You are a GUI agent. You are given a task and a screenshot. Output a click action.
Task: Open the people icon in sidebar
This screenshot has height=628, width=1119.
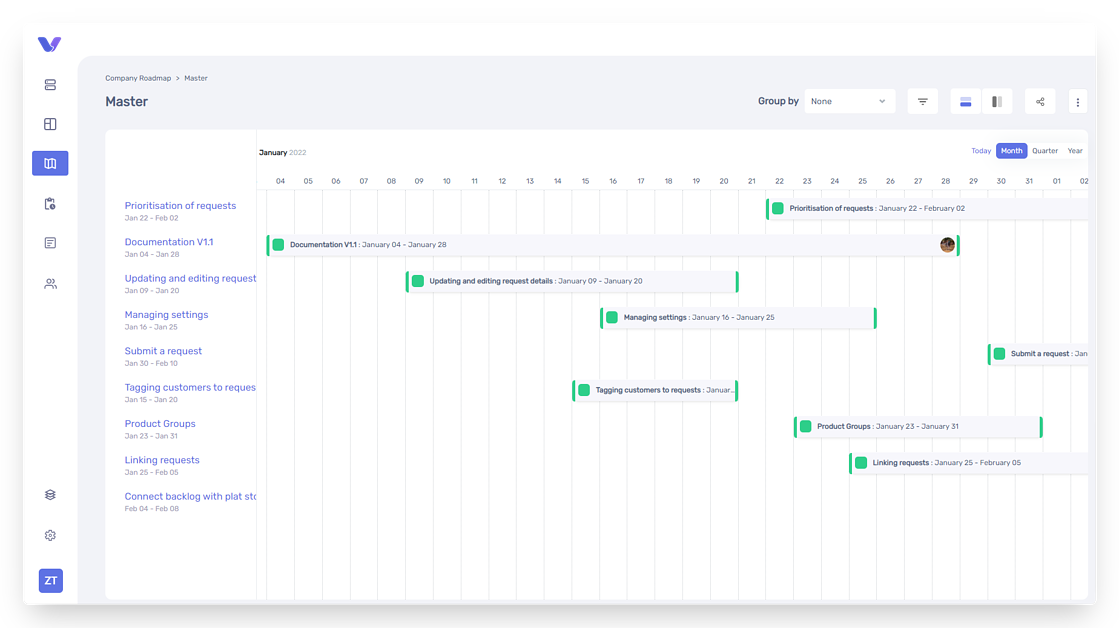coord(50,284)
